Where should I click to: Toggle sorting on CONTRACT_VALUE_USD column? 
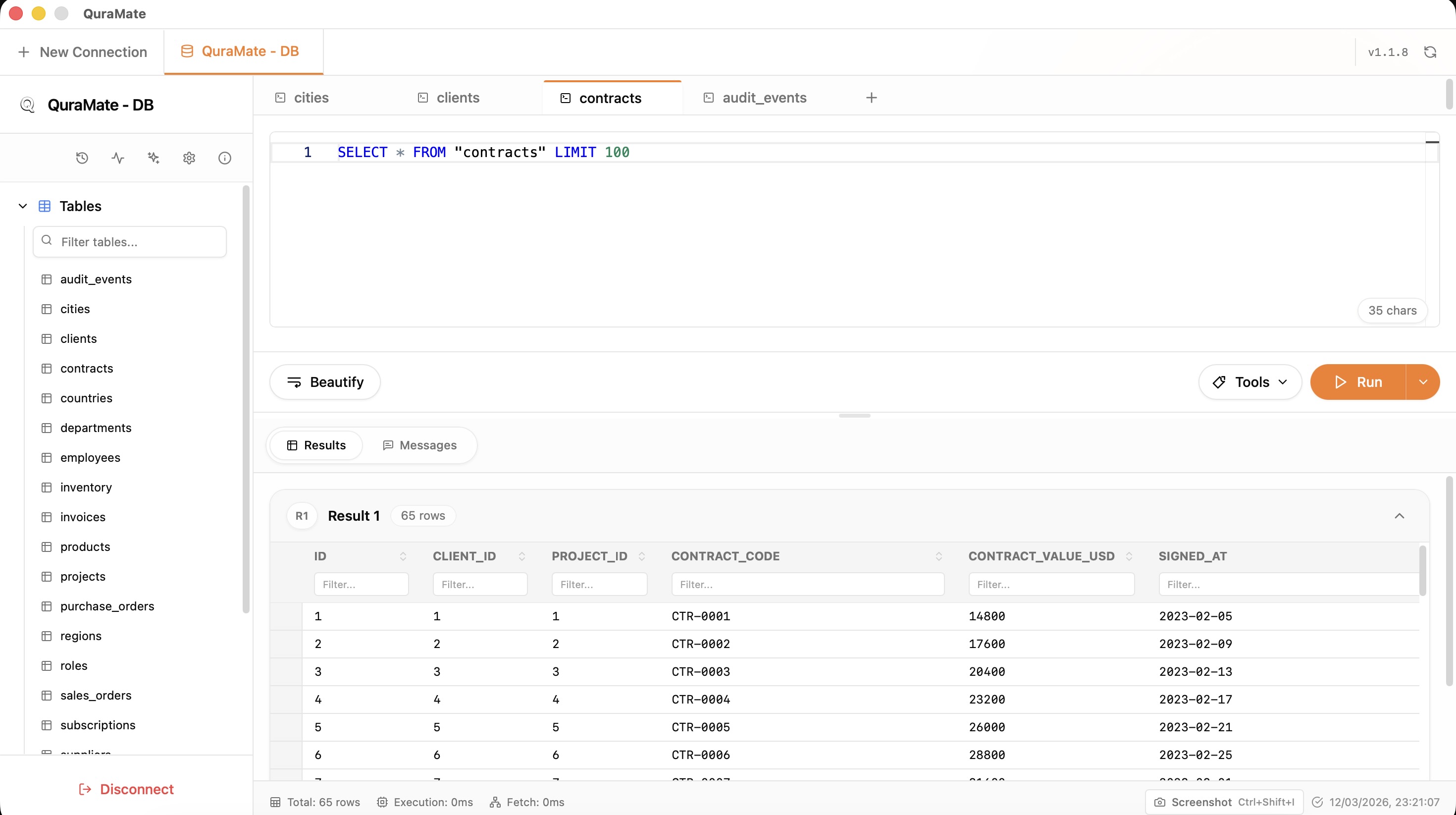pyautogui.click(x=1129, y=556)
